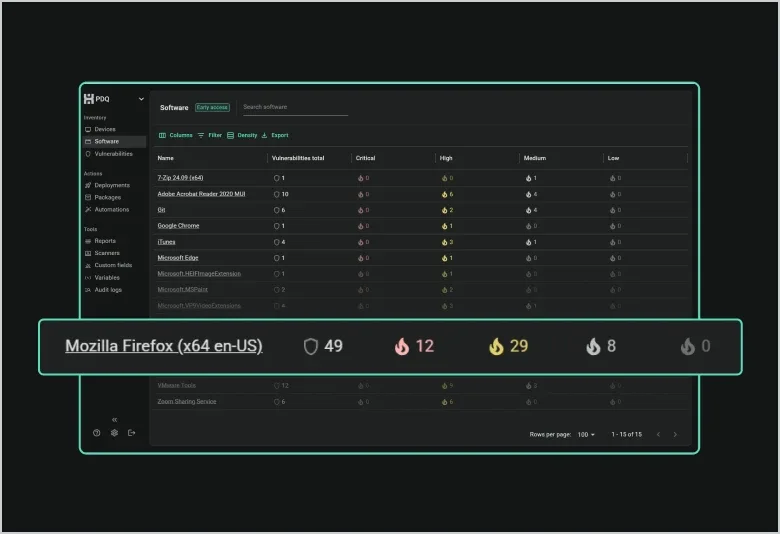Click Firefox row's critical flame icon
The image size is (780, 534).
click(x=402, y=346)
